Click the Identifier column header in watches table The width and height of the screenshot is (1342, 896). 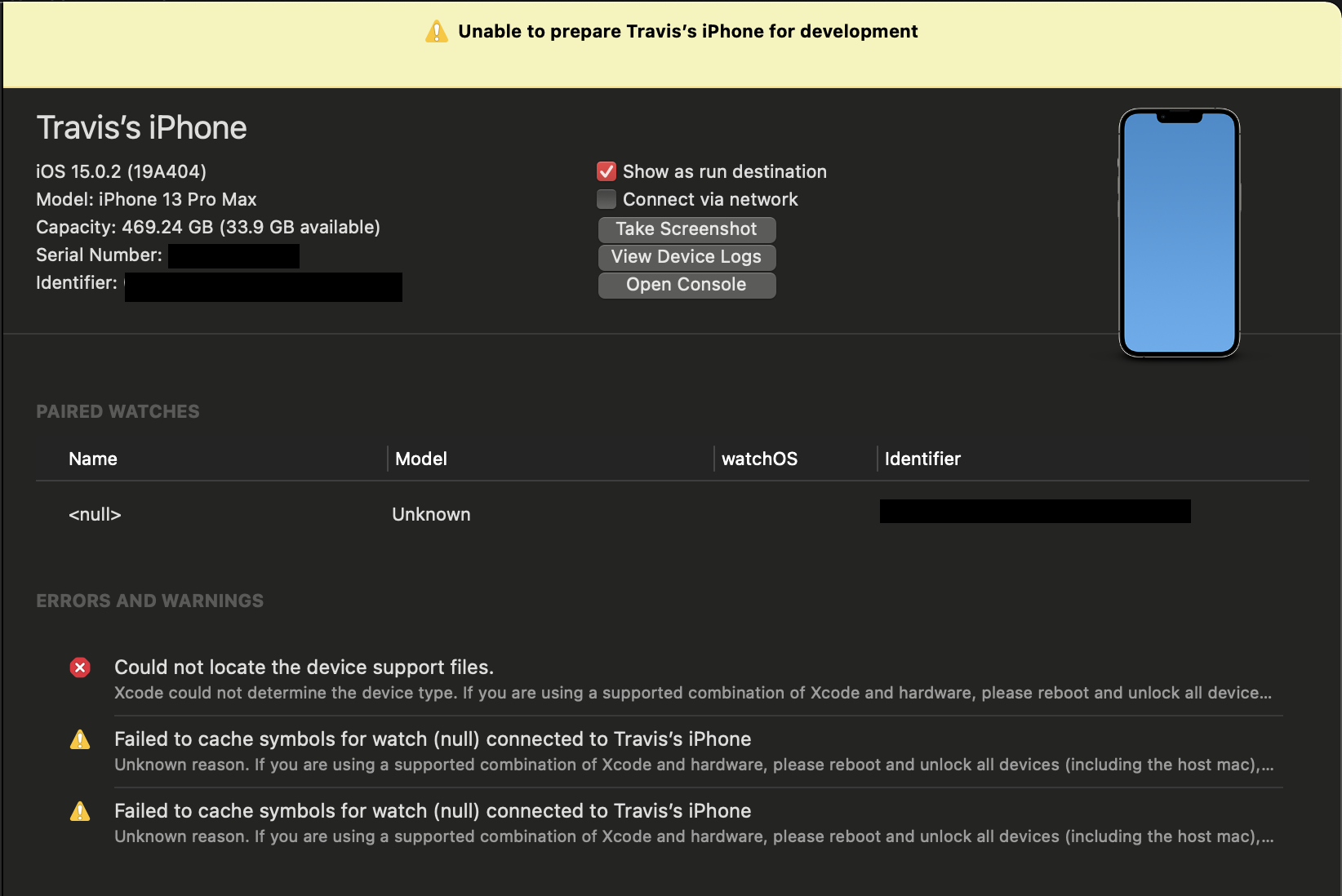click(922, 459)
